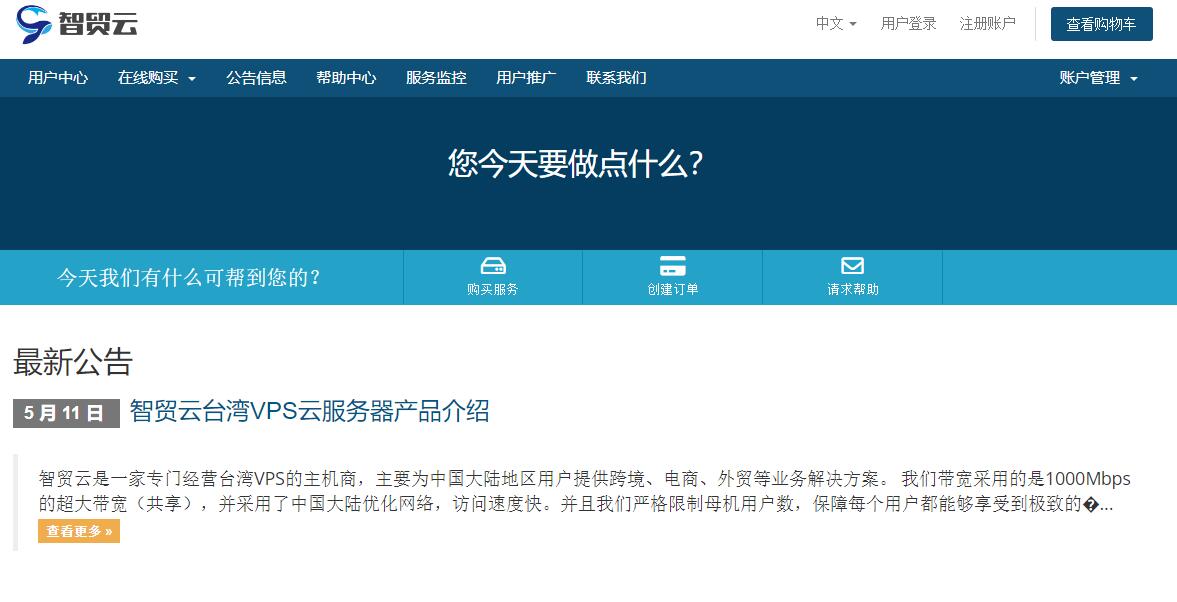Screen dimensions: 1177x602
Task: Click the 5月11日 date badge
Action: (x=66, y=414)
